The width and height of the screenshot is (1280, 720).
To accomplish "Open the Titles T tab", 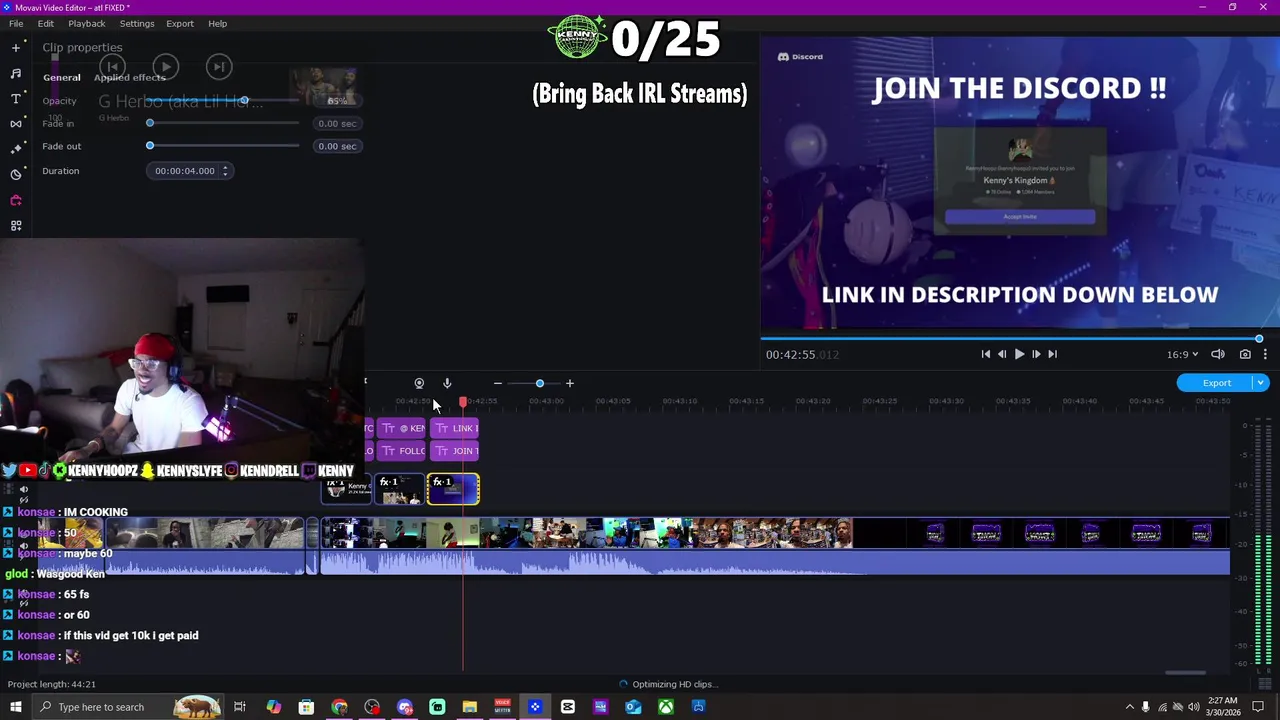I will point(15,98).
